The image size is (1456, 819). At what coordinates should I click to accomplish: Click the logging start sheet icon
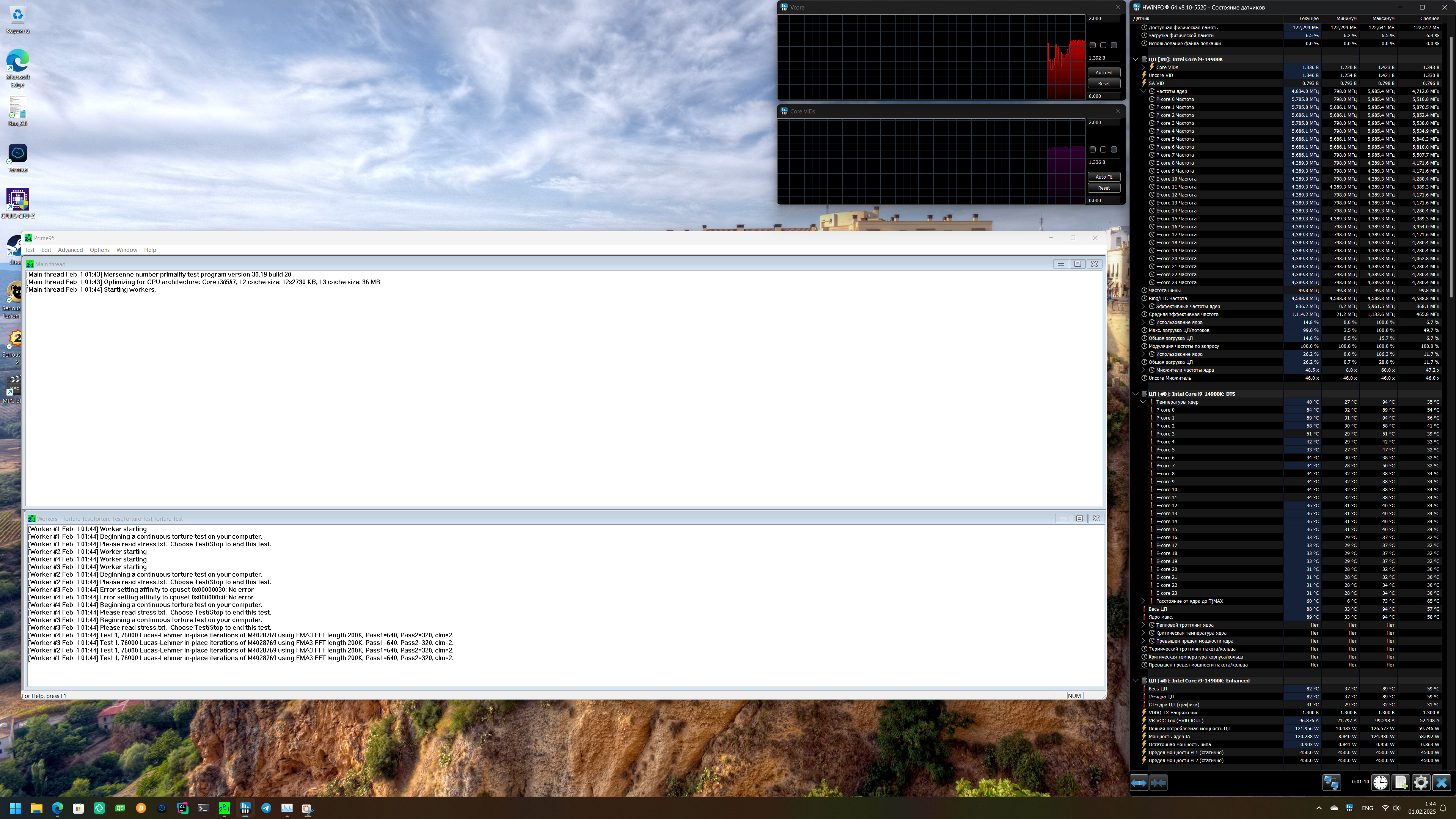coord(1401,782)
